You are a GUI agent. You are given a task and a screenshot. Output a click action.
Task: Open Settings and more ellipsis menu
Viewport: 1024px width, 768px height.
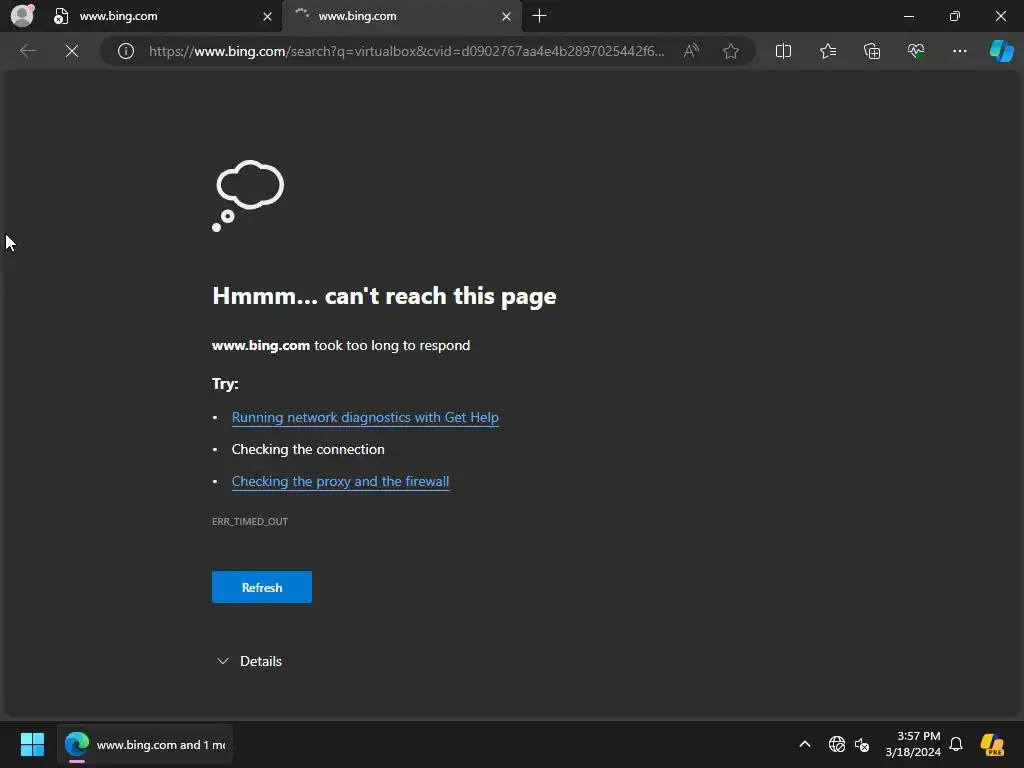click(959, 51)
